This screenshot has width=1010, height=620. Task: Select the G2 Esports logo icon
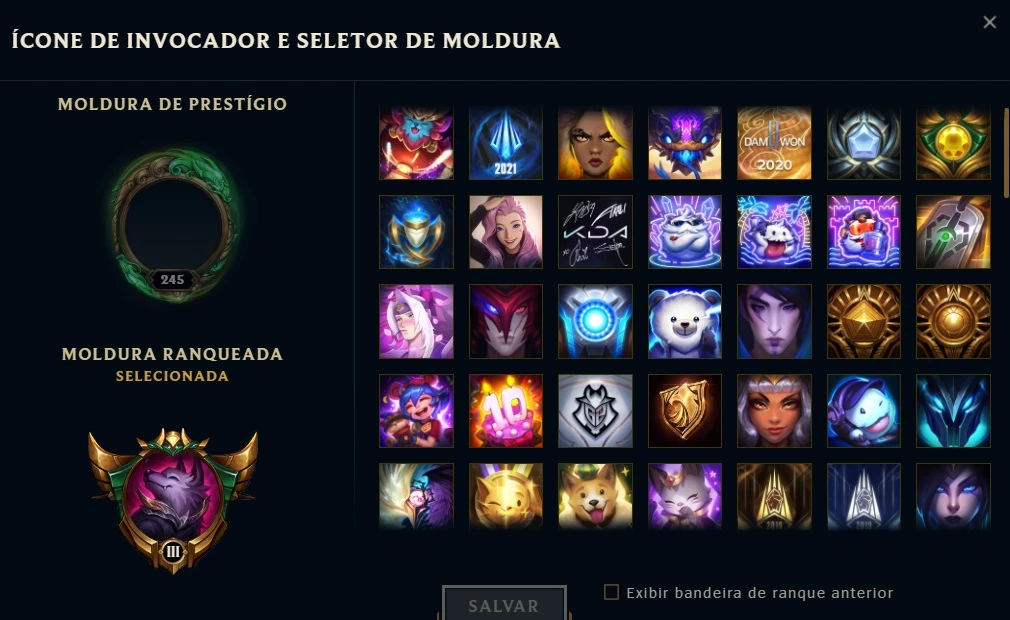[595, 411]
